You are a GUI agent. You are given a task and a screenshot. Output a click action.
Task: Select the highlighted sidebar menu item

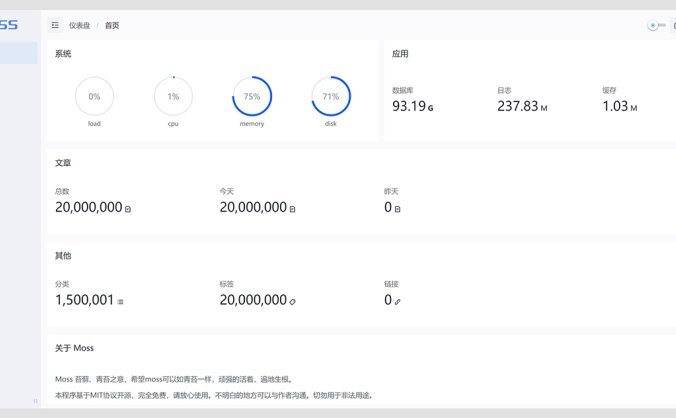coord(19,53)
